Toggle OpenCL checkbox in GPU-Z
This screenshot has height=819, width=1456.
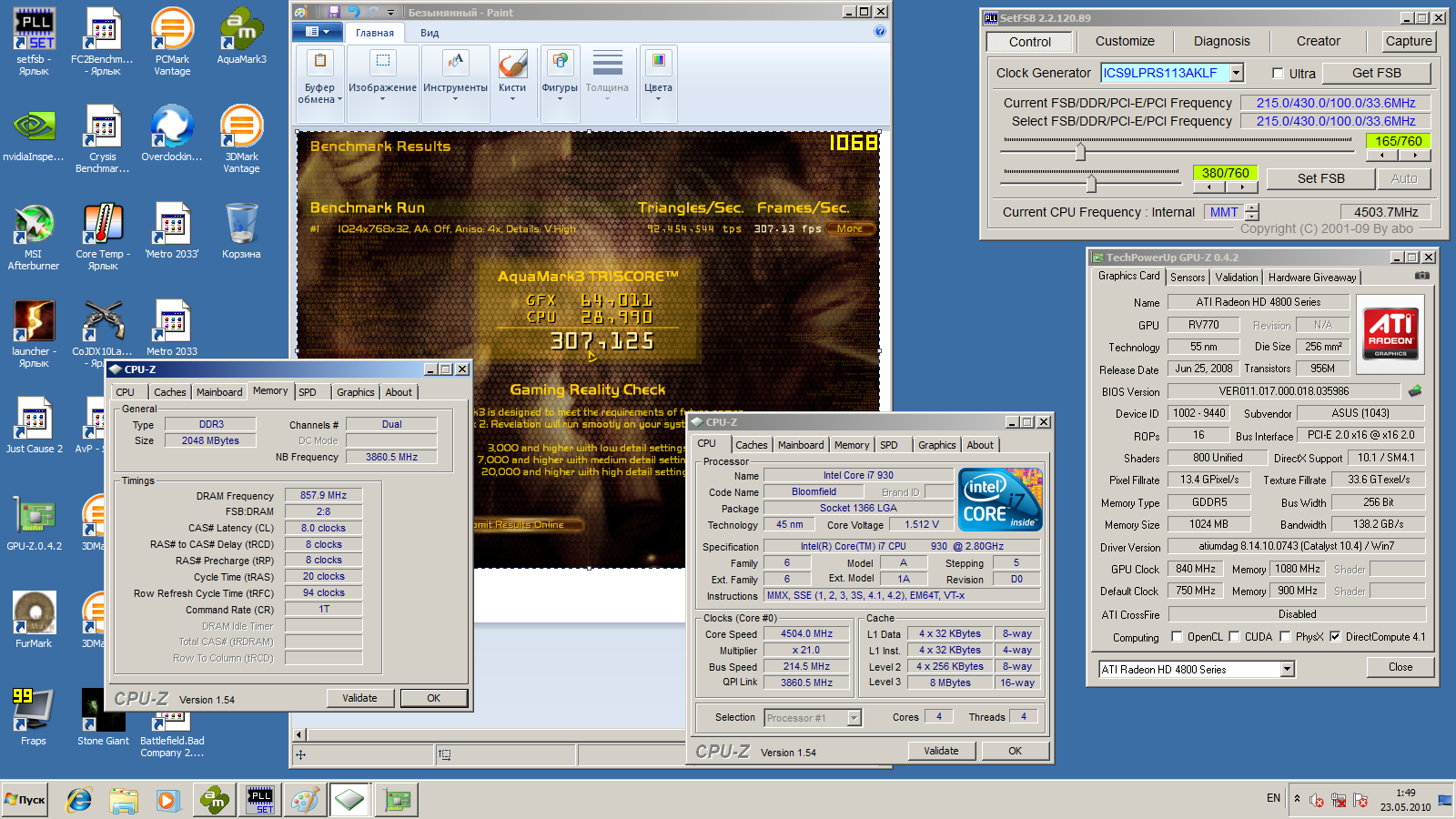tap(1177, 637)
